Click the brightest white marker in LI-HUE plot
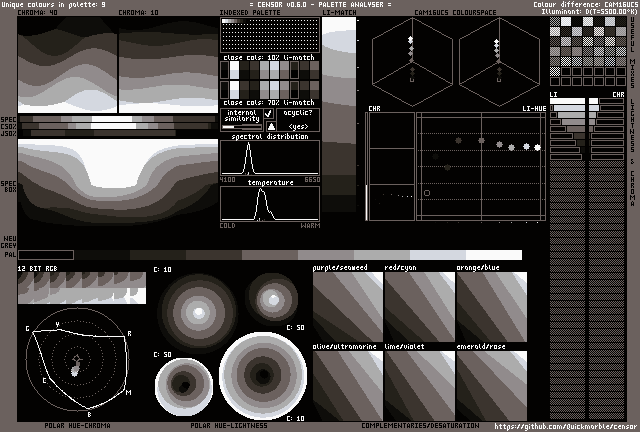The image size is (640, 432). point(538,147)
